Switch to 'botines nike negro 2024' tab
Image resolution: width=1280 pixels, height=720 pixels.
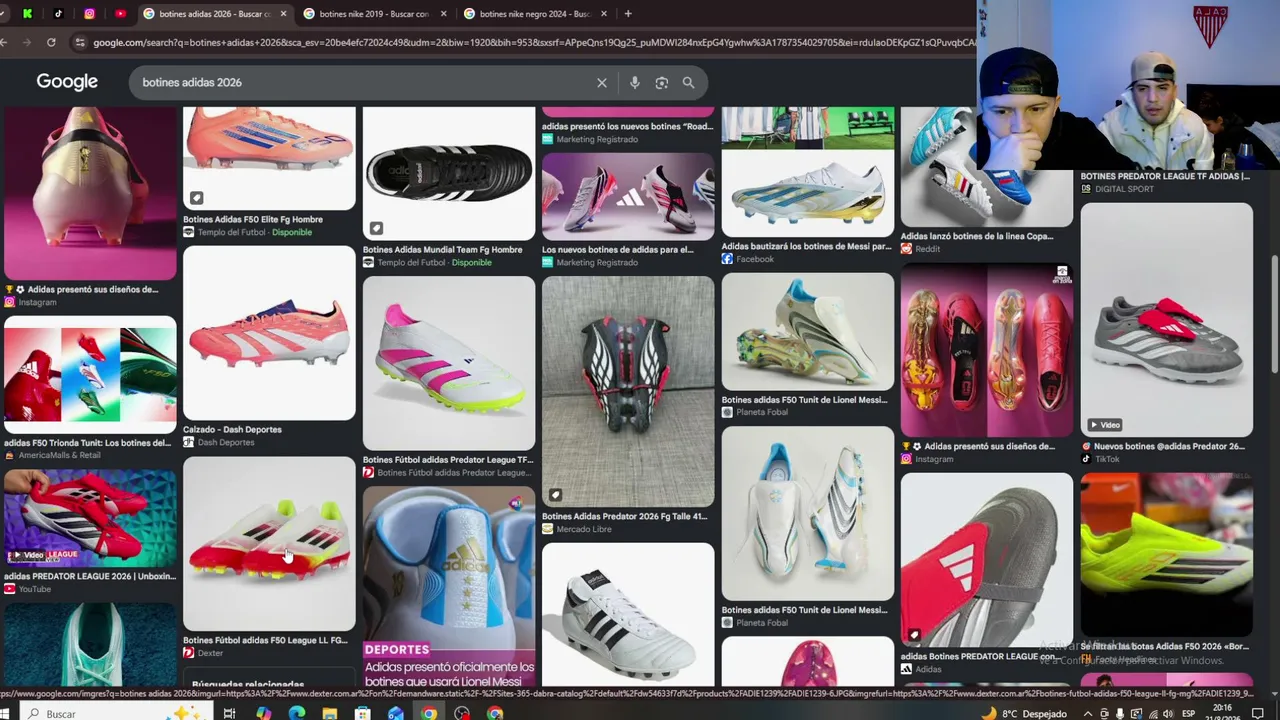pos(535,14)
